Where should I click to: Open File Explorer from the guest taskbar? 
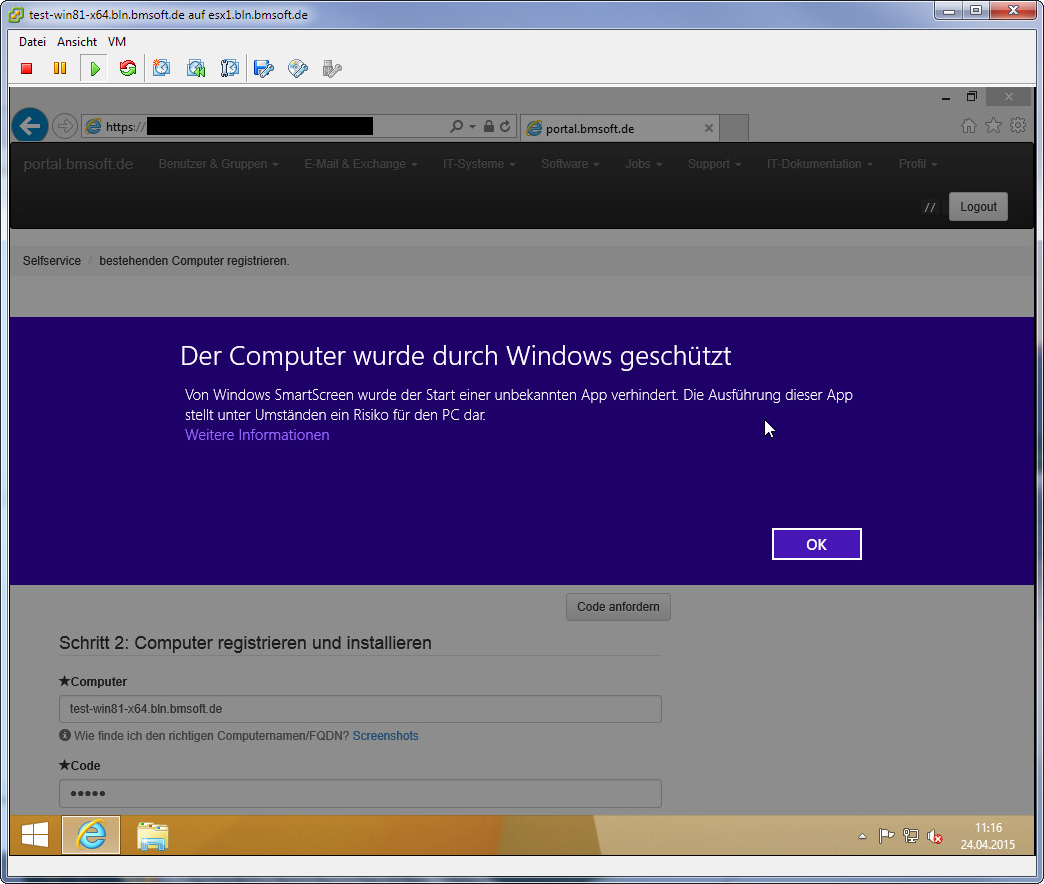(152, 835)
